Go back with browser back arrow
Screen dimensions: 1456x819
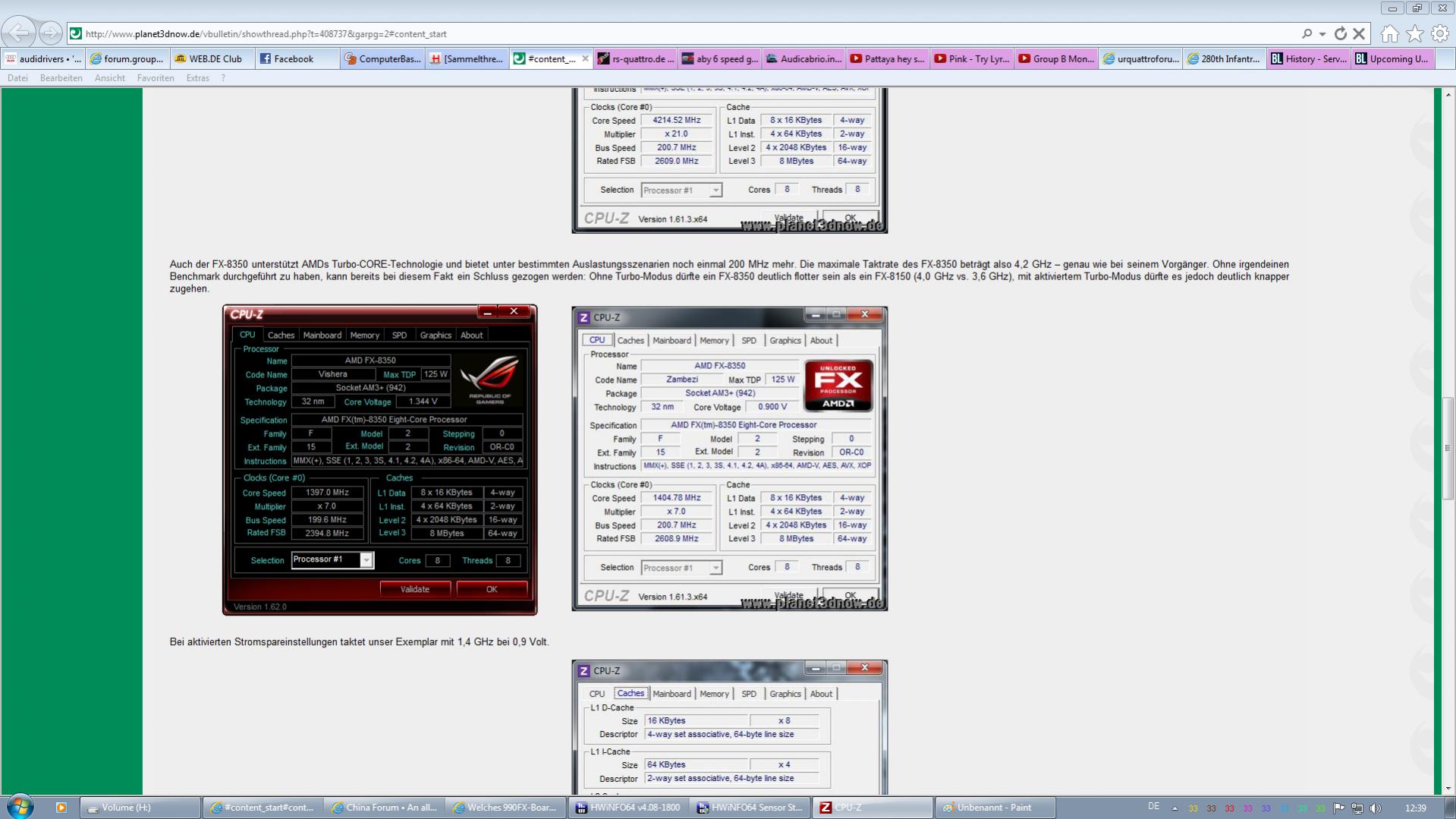coord(18,33)
